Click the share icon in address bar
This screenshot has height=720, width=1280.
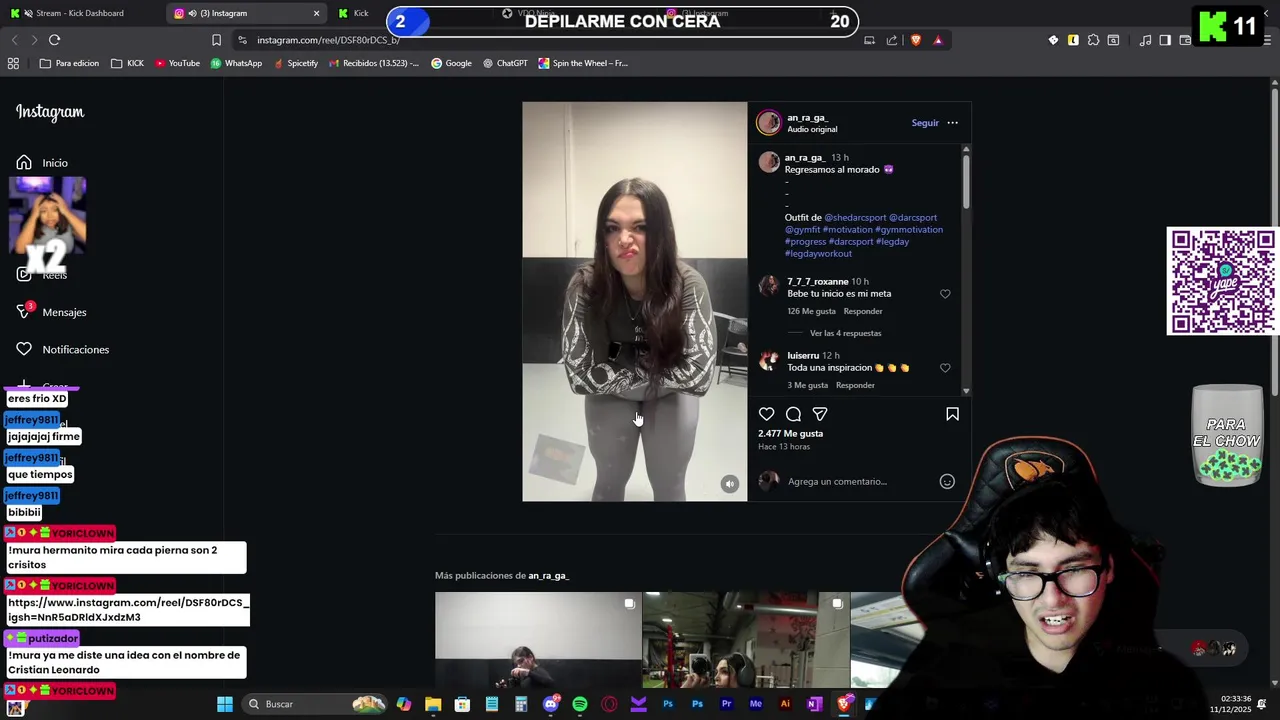point(892,40)
